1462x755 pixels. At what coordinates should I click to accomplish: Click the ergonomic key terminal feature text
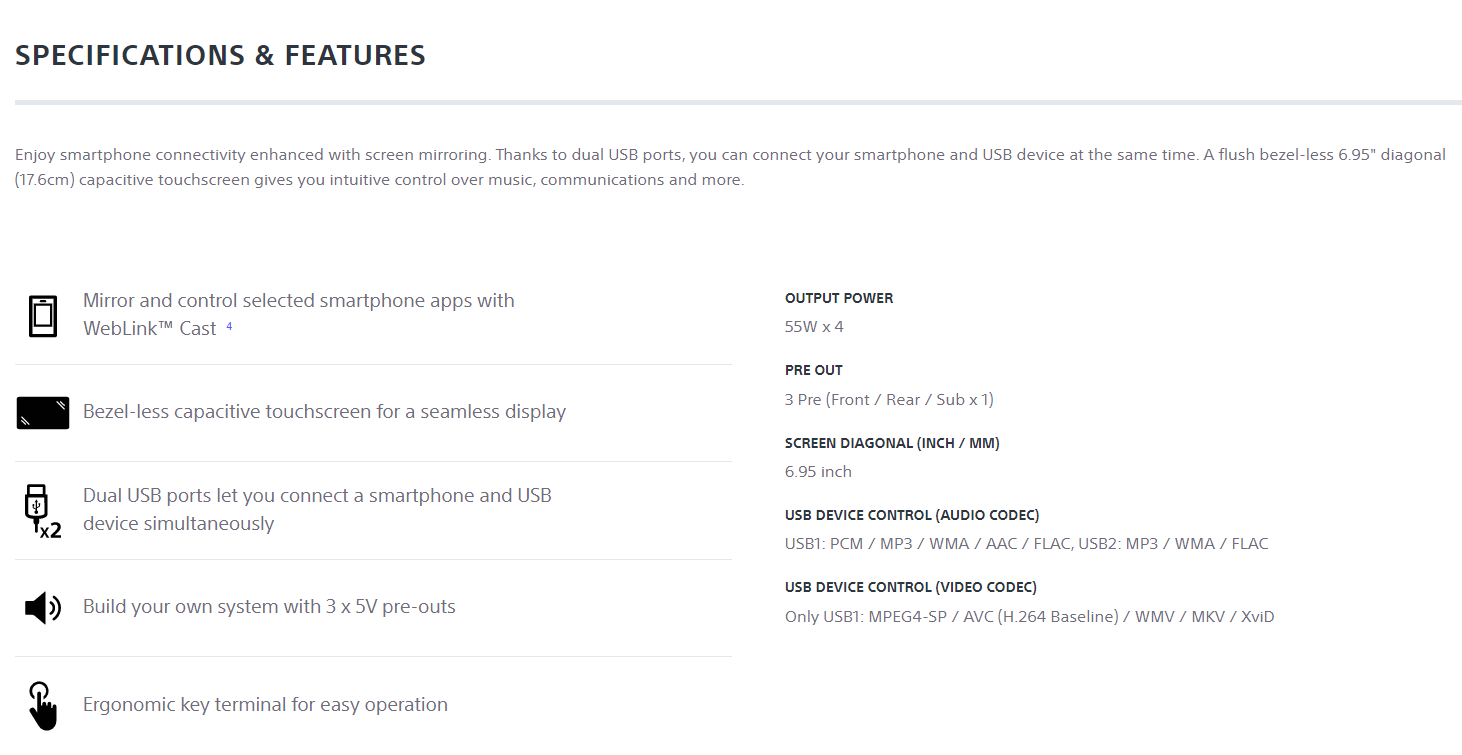265,705
